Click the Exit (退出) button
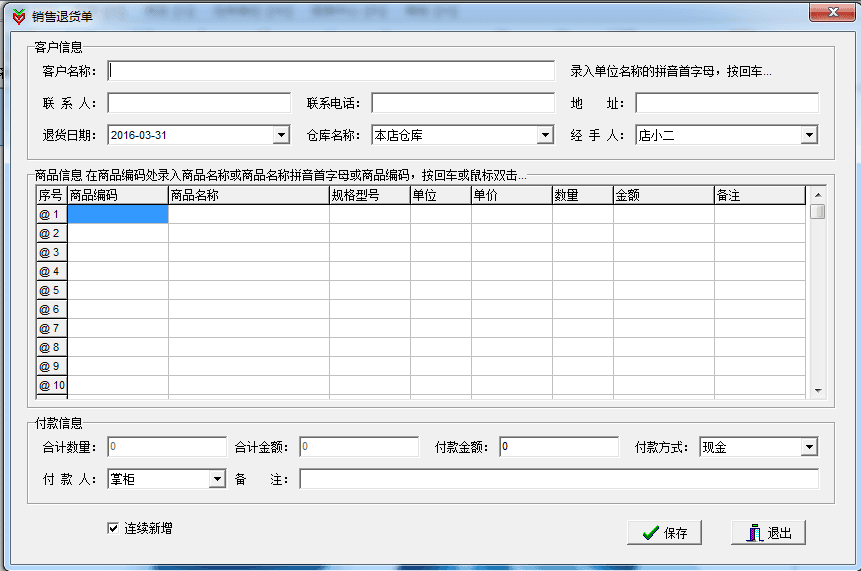The height and width of the screenshot is (571, 861). [767, 533]
